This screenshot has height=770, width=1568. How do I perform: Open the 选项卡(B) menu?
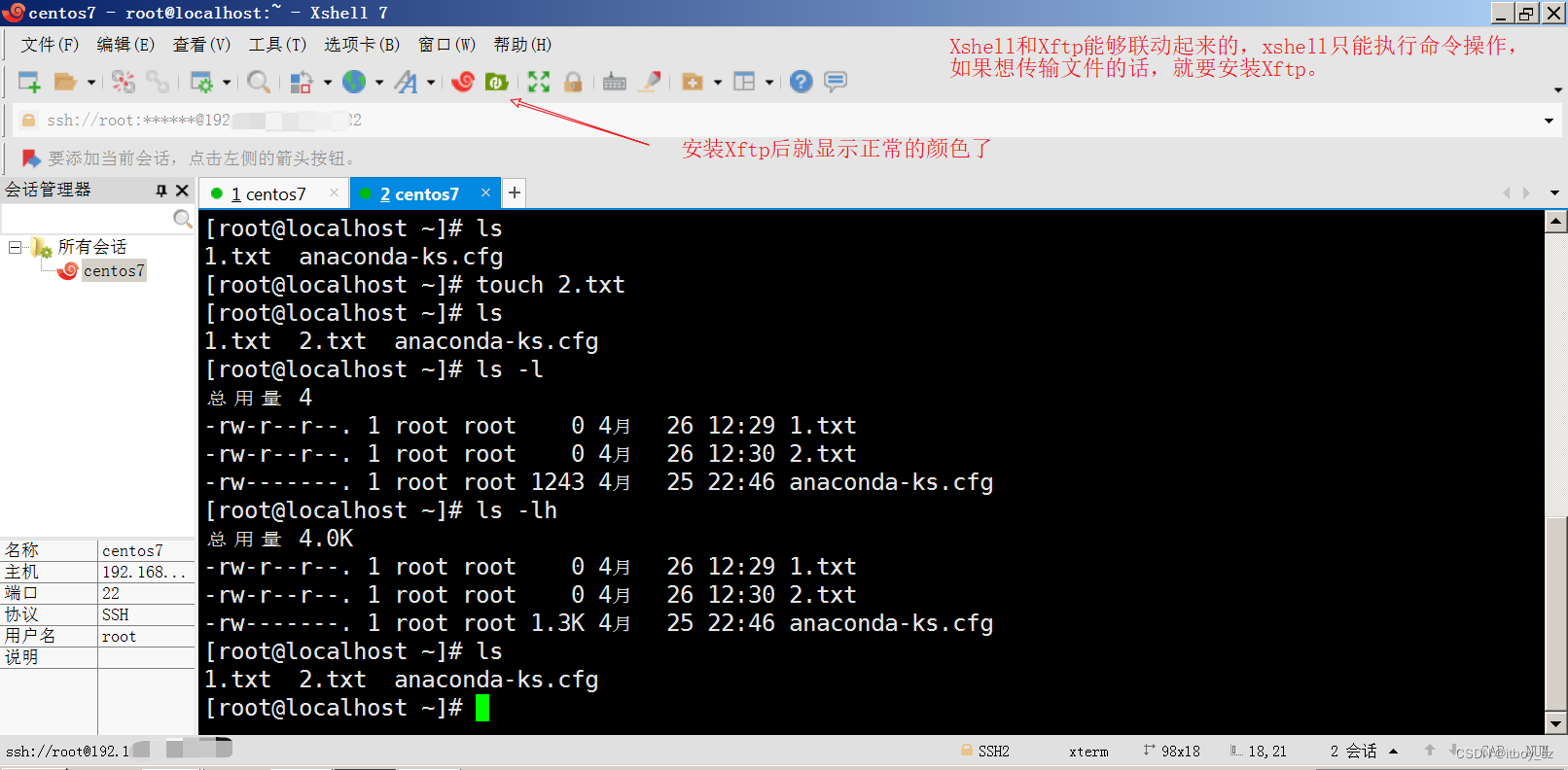pyautogui.click(x=362, y=45)
